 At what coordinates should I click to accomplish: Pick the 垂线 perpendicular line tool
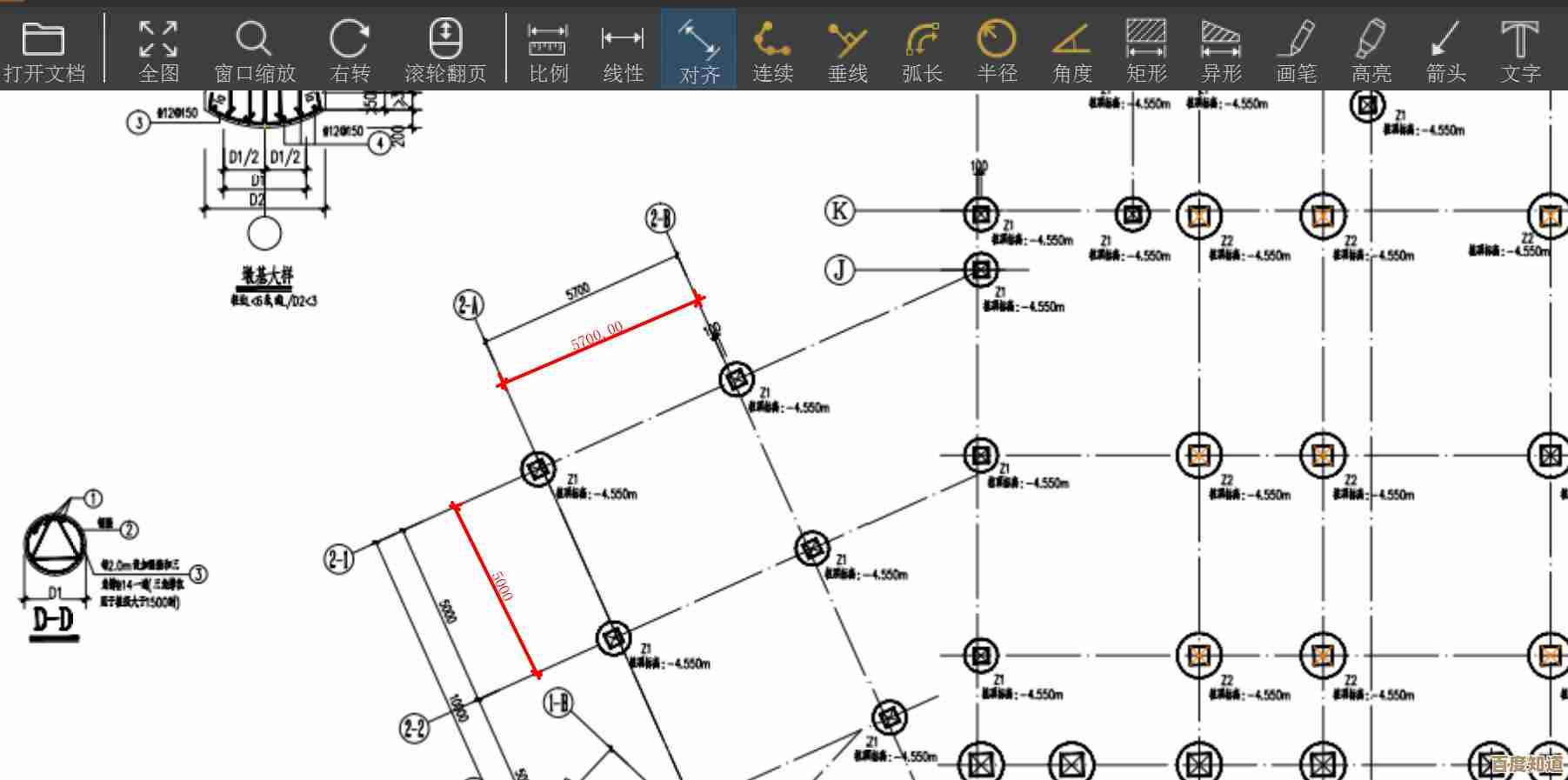pos(847,49)
